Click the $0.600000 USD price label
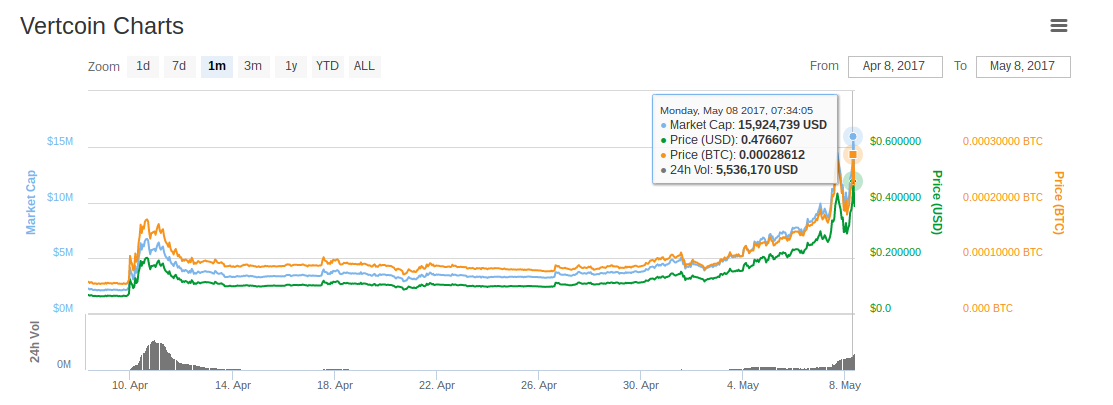1113x405 pixels. pos(895,142)
